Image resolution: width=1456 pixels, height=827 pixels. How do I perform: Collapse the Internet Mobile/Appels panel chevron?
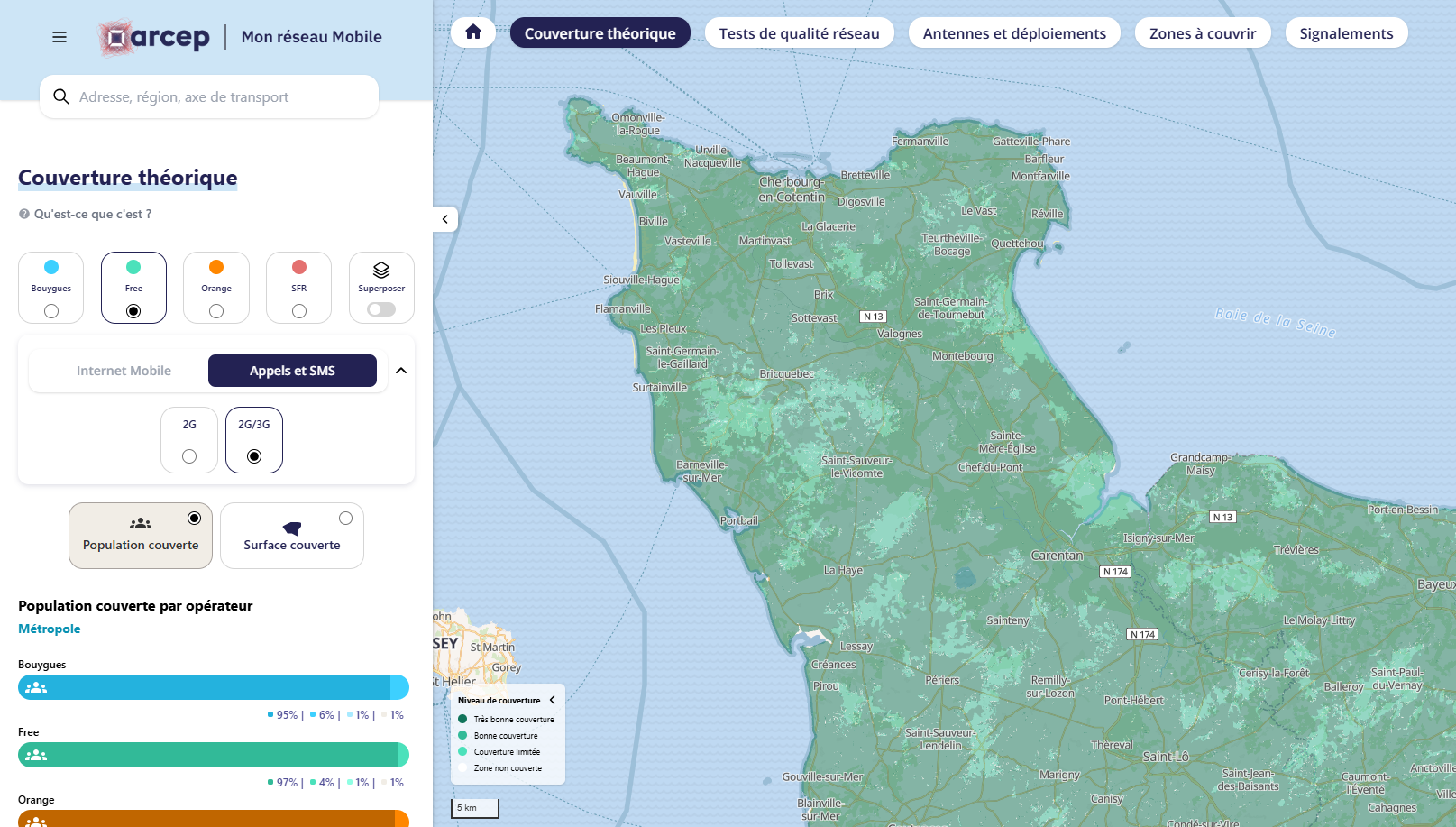[401, 371]
